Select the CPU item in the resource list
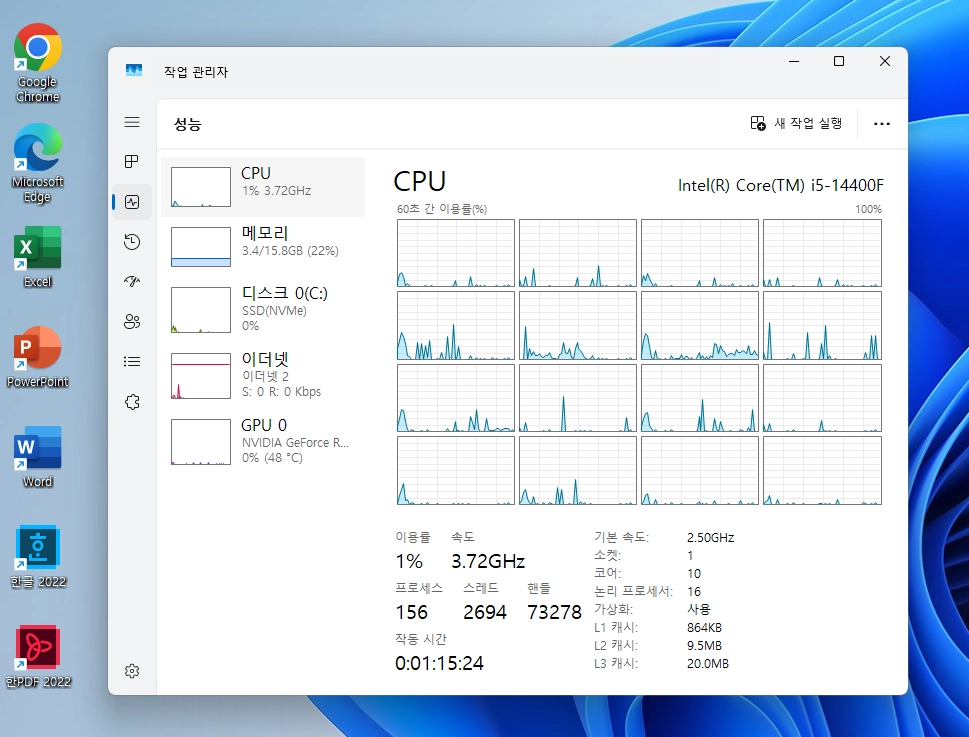The width and height of the screenshot is (969, 737). (263, 187)
